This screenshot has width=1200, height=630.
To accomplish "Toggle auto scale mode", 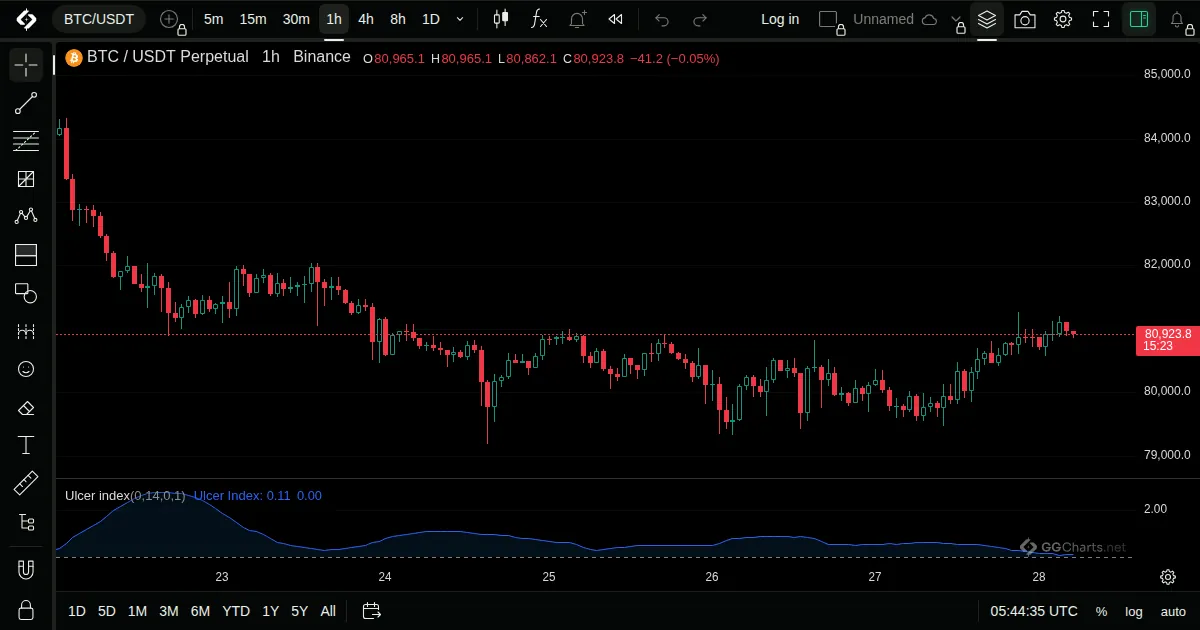I will 1173,611.
